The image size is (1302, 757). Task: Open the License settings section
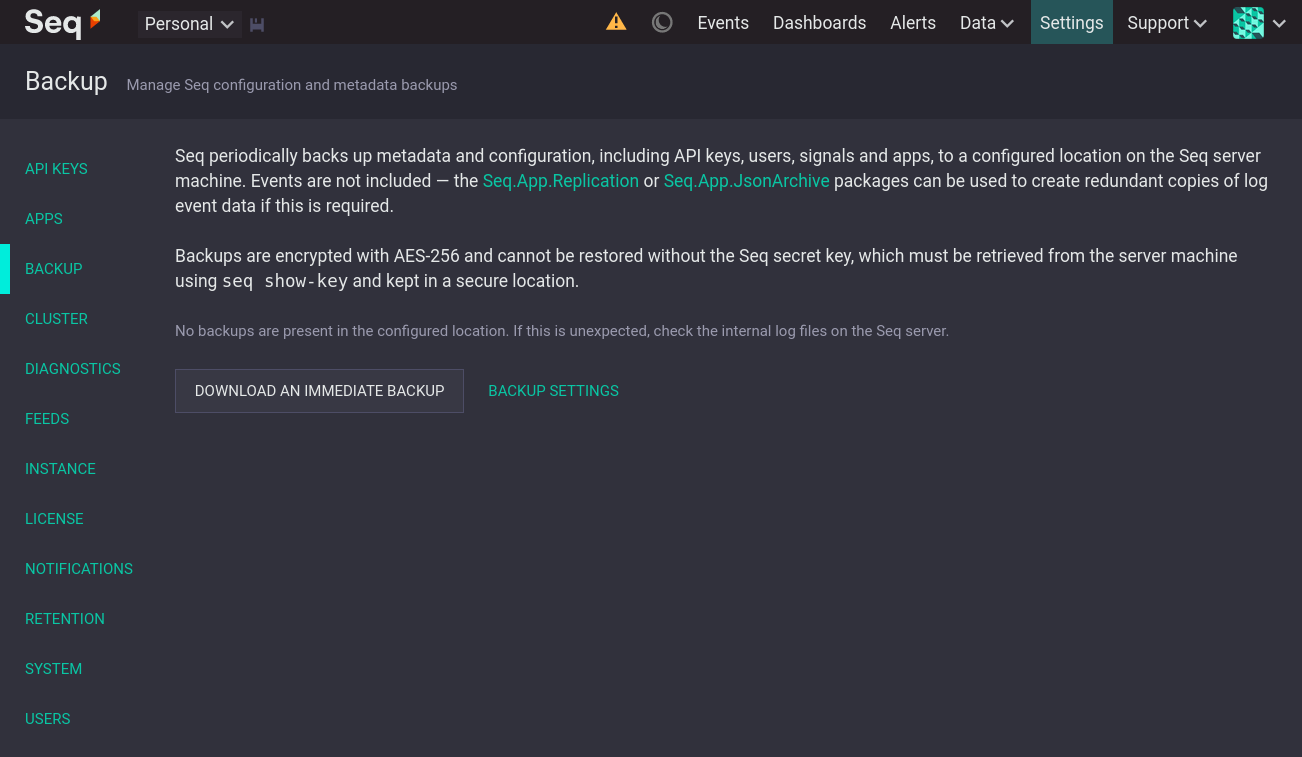click(54, 519)
